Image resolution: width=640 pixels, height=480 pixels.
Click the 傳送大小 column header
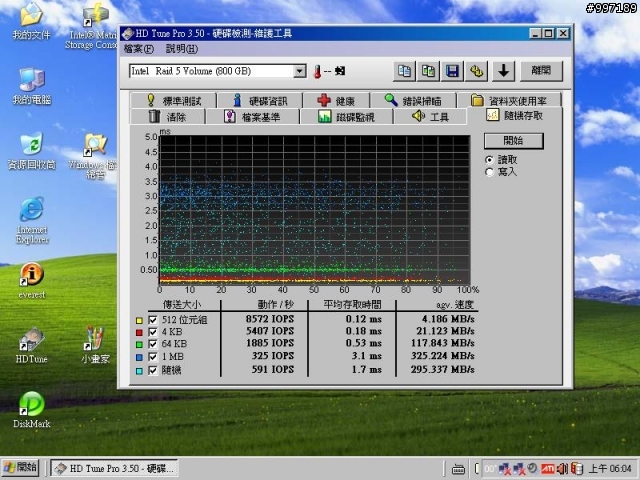182,304
